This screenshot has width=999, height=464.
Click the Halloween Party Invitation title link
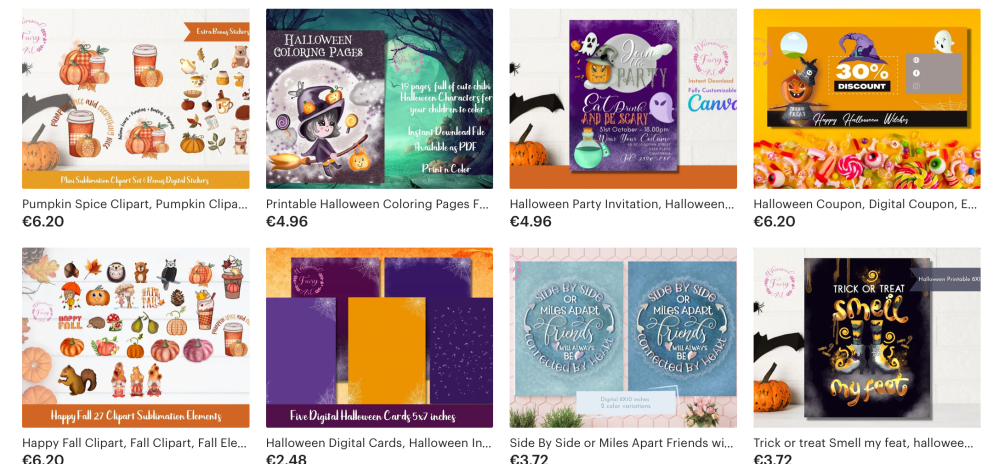pos(622,205)
